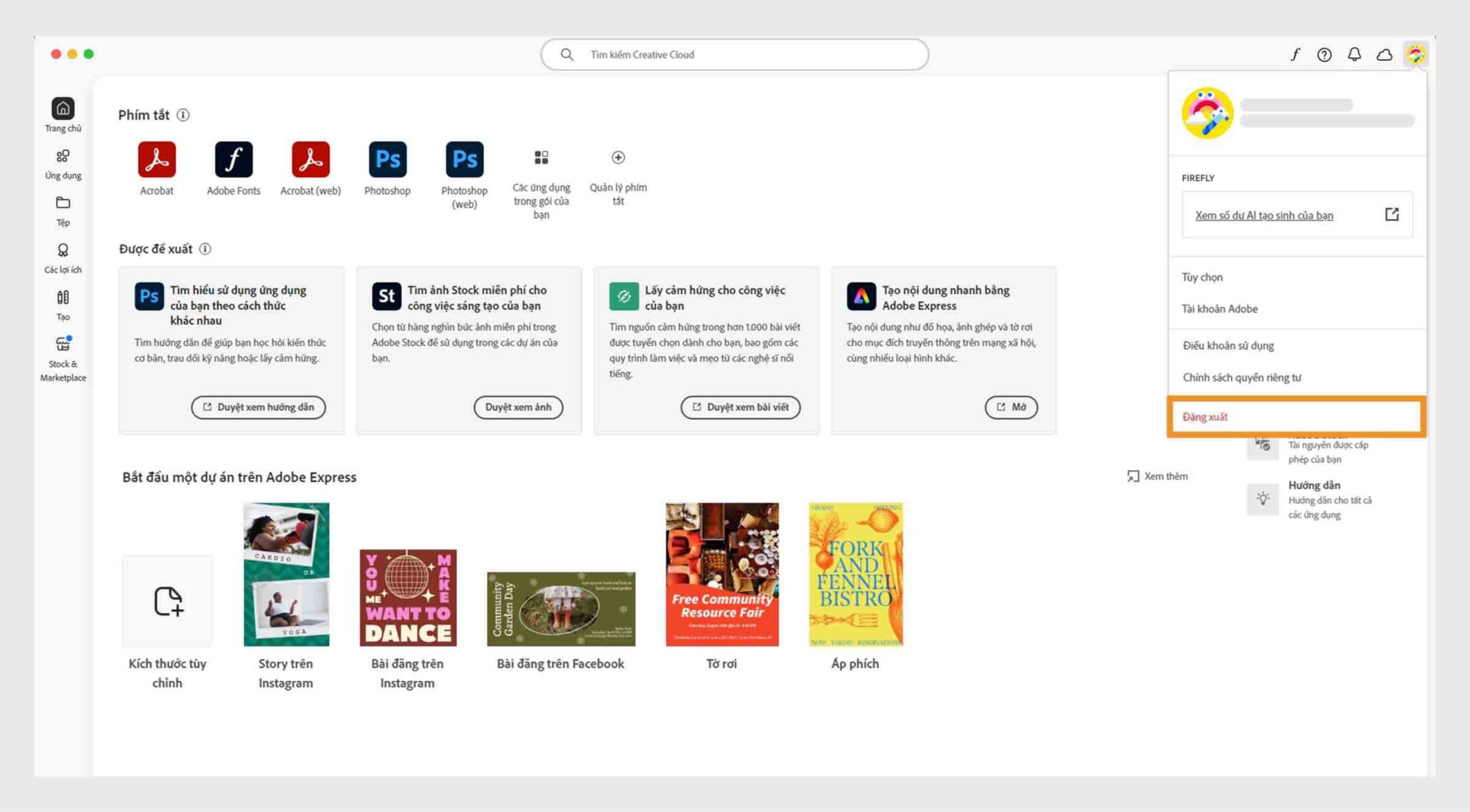Viewport: 1470px width, 812px height.
Task: Click the Duyệt xem ảnh button
Action: [518, 407]
